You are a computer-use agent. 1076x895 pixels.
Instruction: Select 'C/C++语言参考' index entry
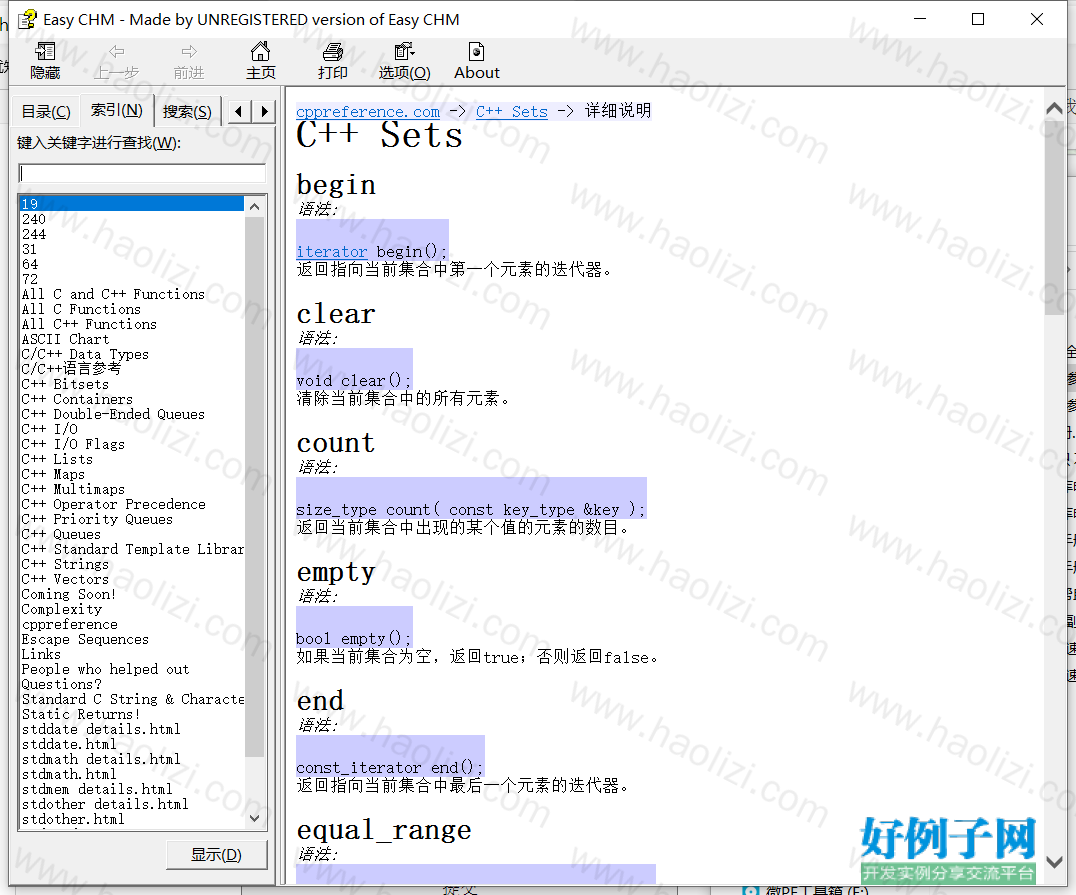[x=71, y=369]
